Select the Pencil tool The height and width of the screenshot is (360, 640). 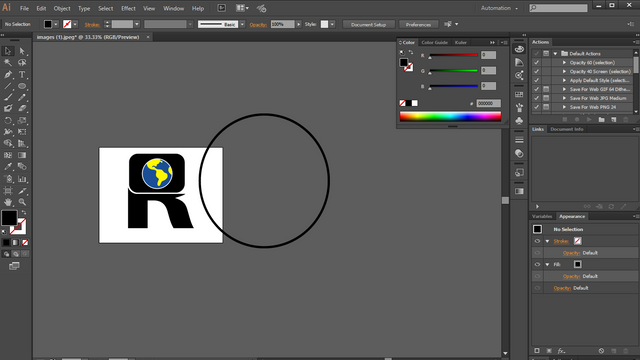[22, 97]
